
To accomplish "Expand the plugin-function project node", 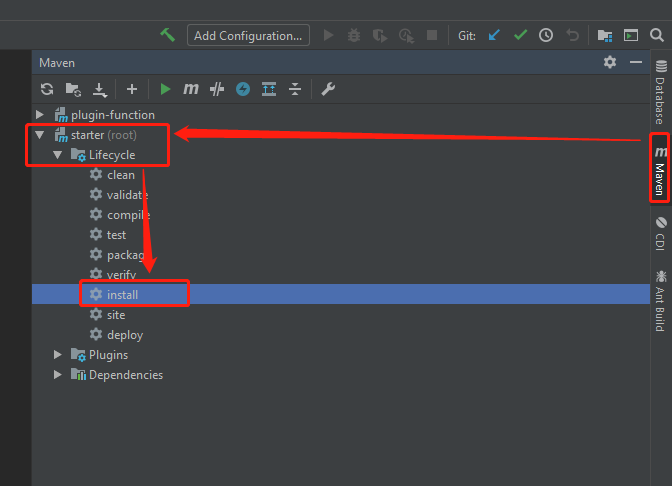I will tap(40, 114).
